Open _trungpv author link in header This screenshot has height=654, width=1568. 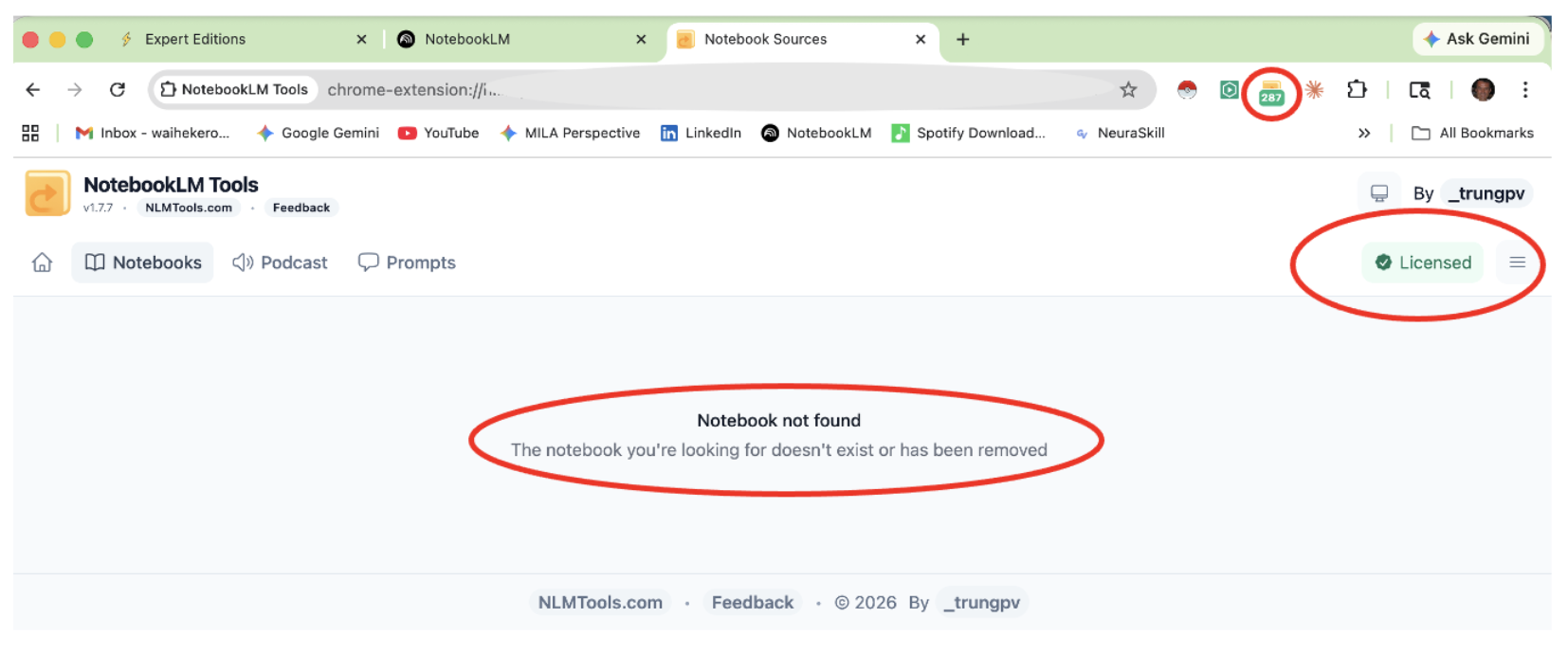tap(1486, 193)
